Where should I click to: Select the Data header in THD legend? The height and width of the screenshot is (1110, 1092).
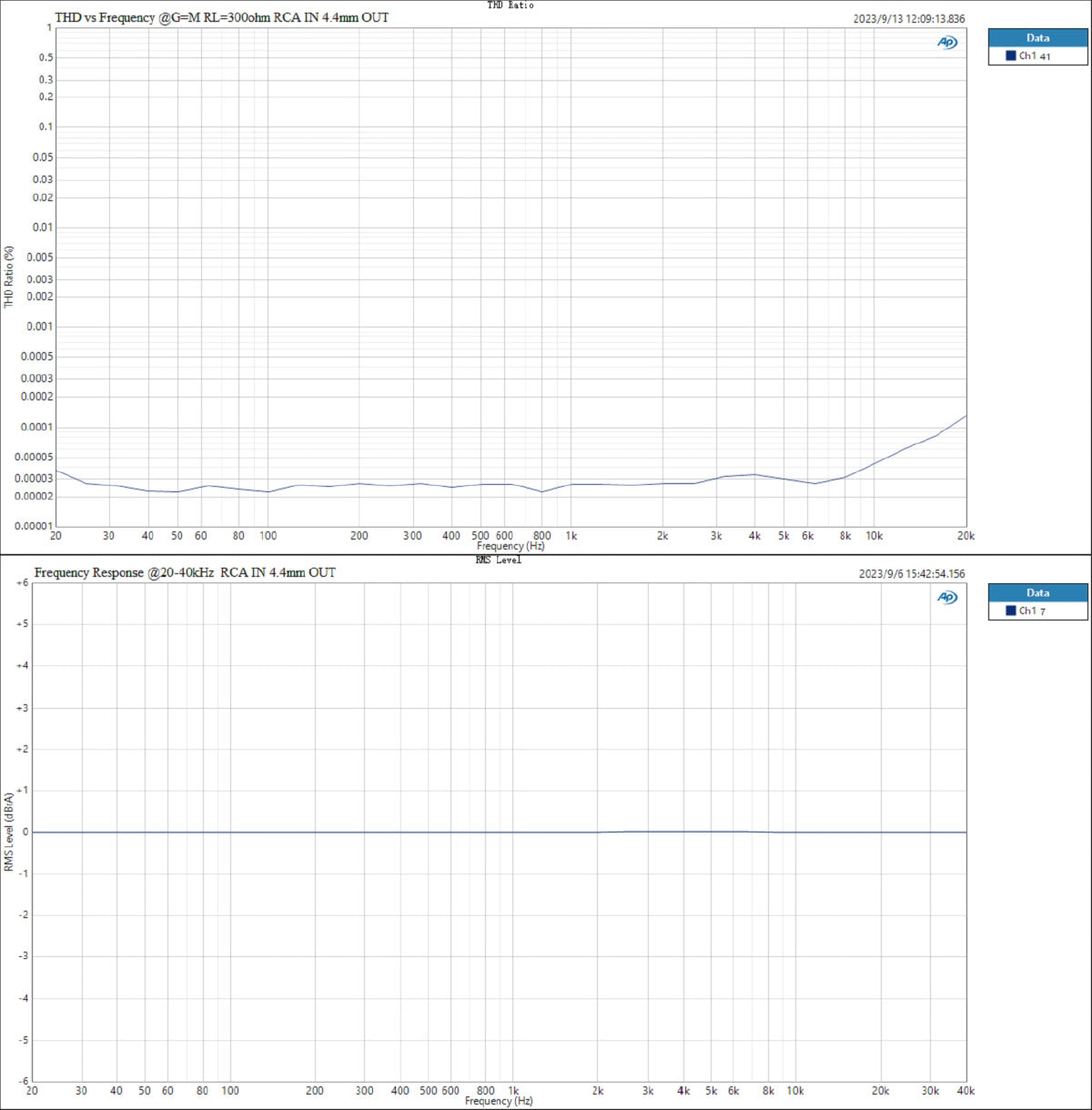click(x=1037, y=38)
